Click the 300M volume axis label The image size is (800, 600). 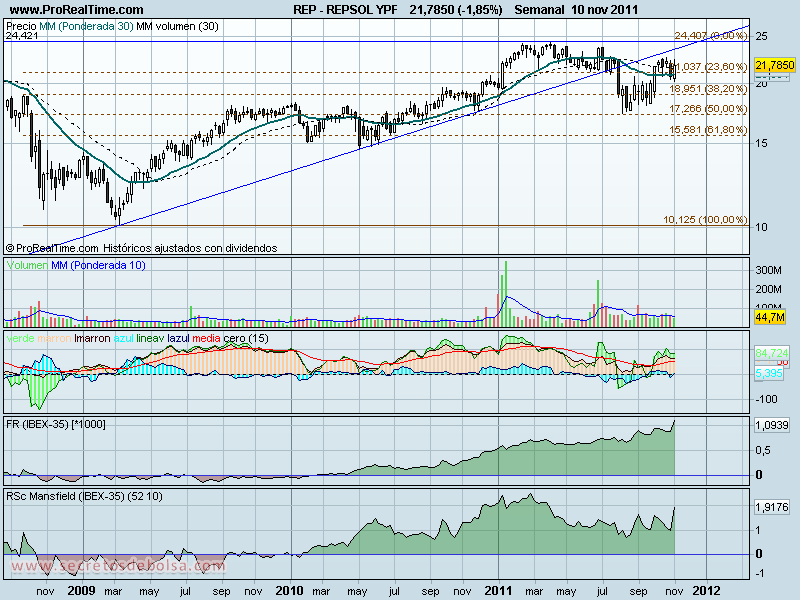pos(768,269)
